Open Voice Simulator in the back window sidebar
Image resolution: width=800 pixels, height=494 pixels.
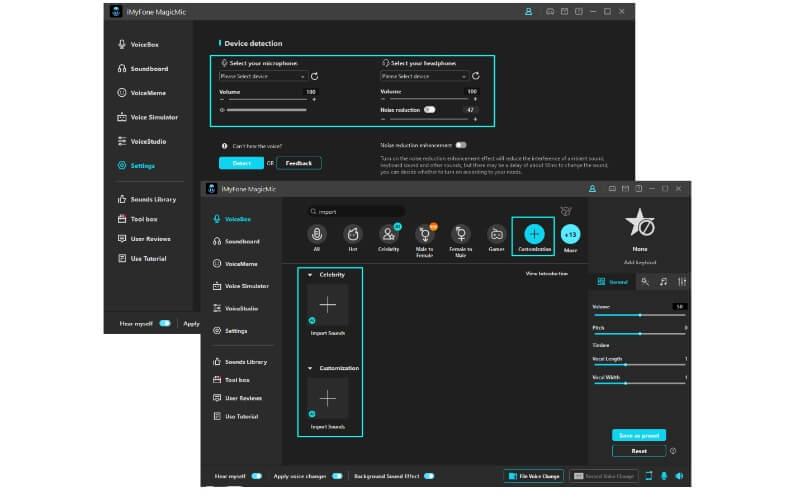click(x=147, y=117)
